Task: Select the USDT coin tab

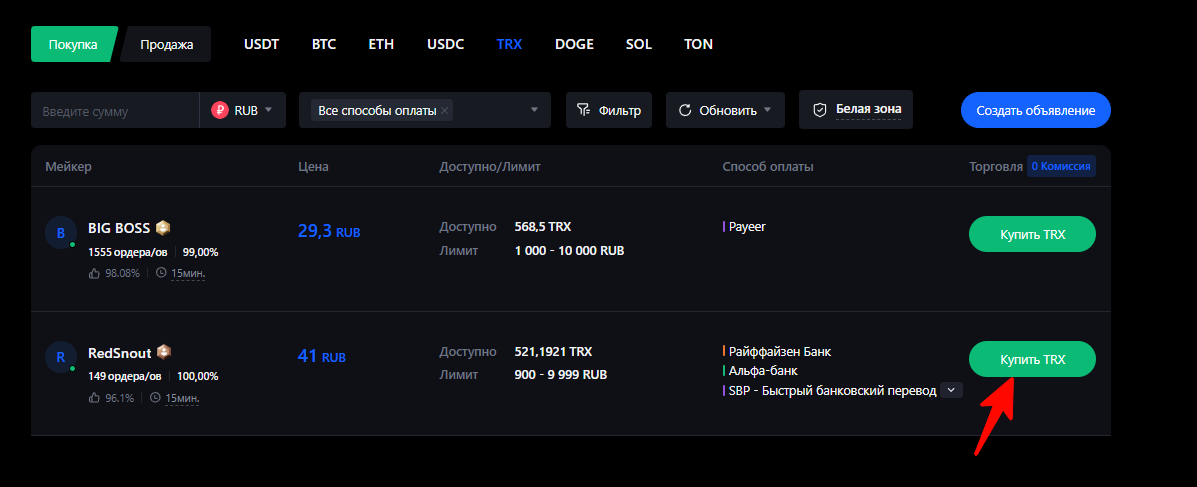Action: [x=261, y=44]
